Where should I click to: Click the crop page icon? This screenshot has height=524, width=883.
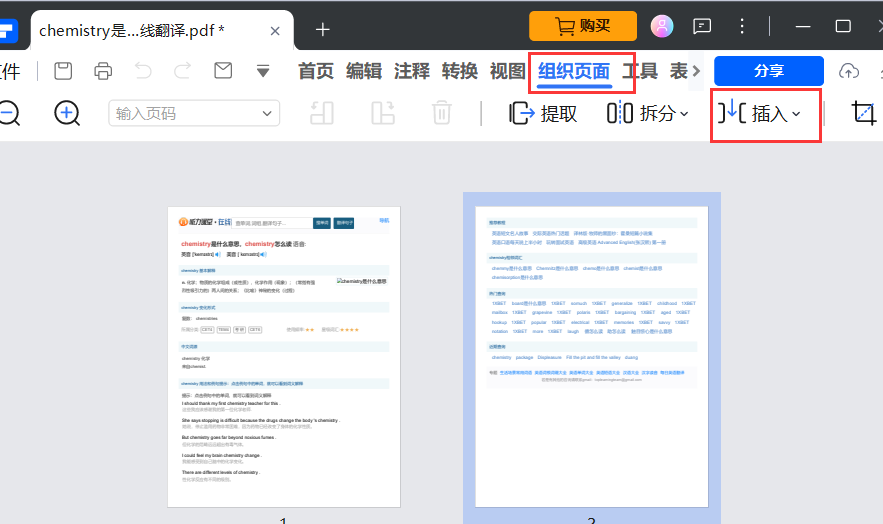point(864,113)
